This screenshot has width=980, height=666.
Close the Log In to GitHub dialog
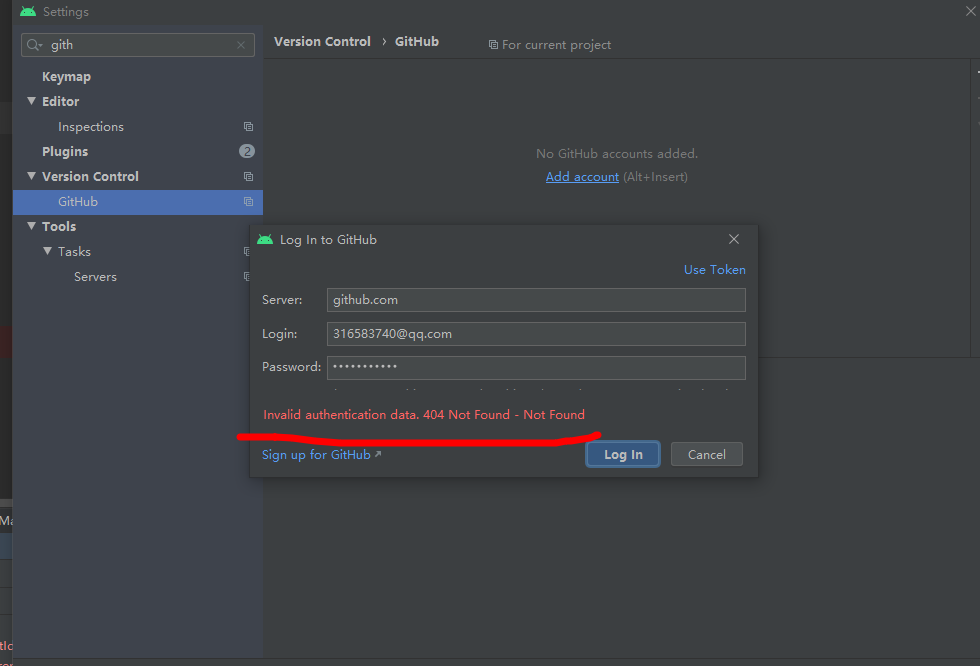click(734, 239)
